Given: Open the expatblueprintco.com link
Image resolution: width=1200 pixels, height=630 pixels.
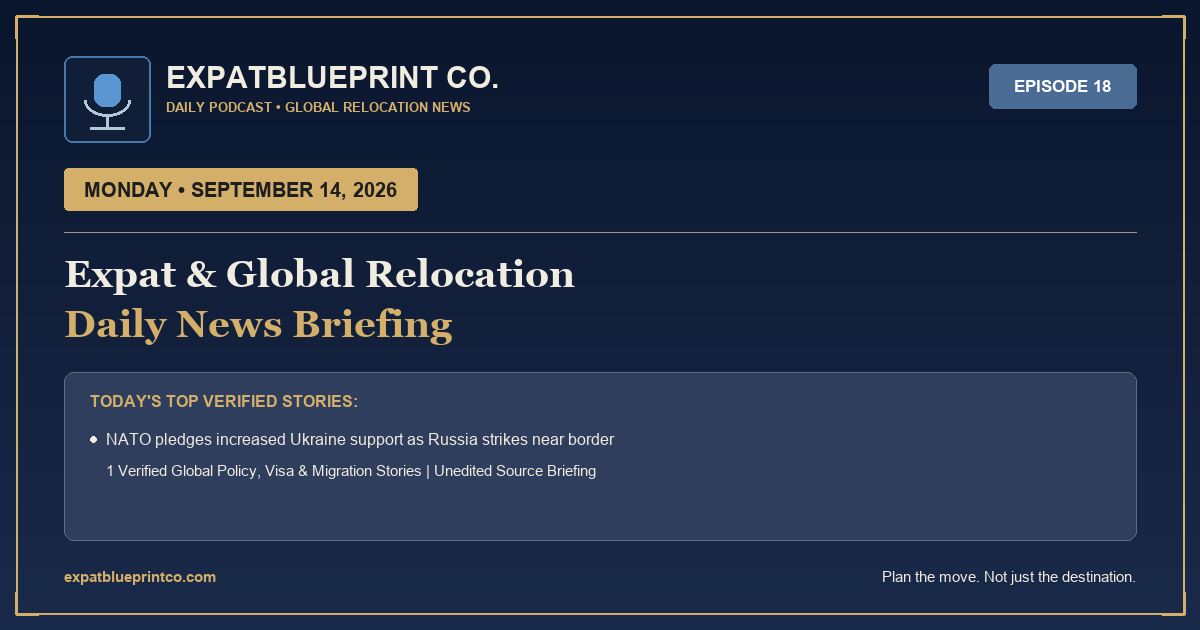Looking at the screenshot, I should 140,577.
